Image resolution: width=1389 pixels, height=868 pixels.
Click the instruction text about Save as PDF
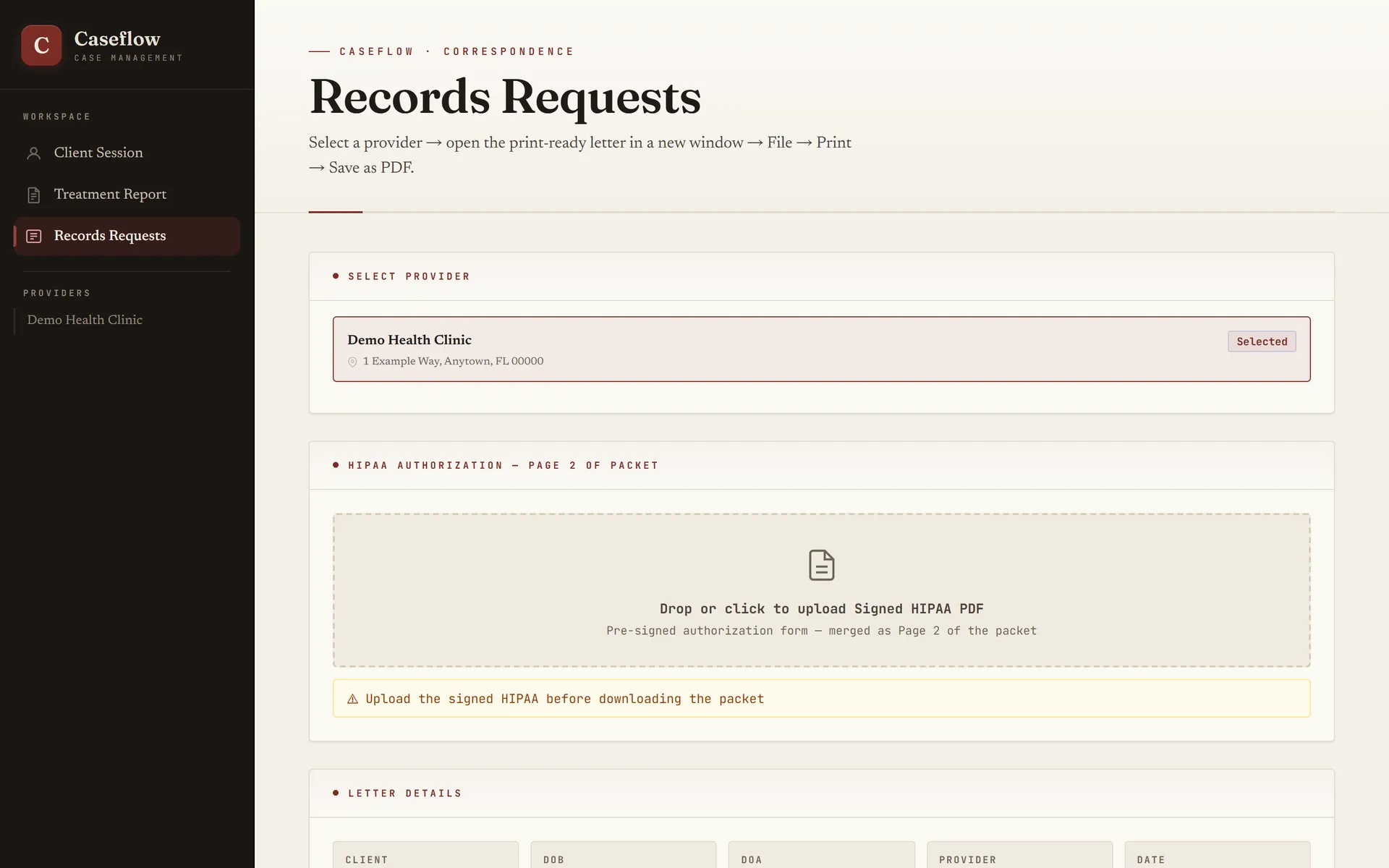click(x=579, y=155)
